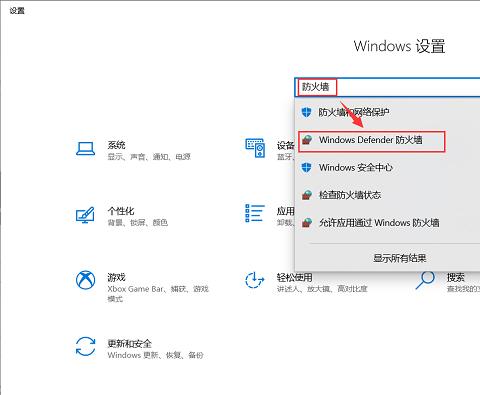Open the Ease of Access icon
Screen dimensions: 480x395
pos(255,280)
